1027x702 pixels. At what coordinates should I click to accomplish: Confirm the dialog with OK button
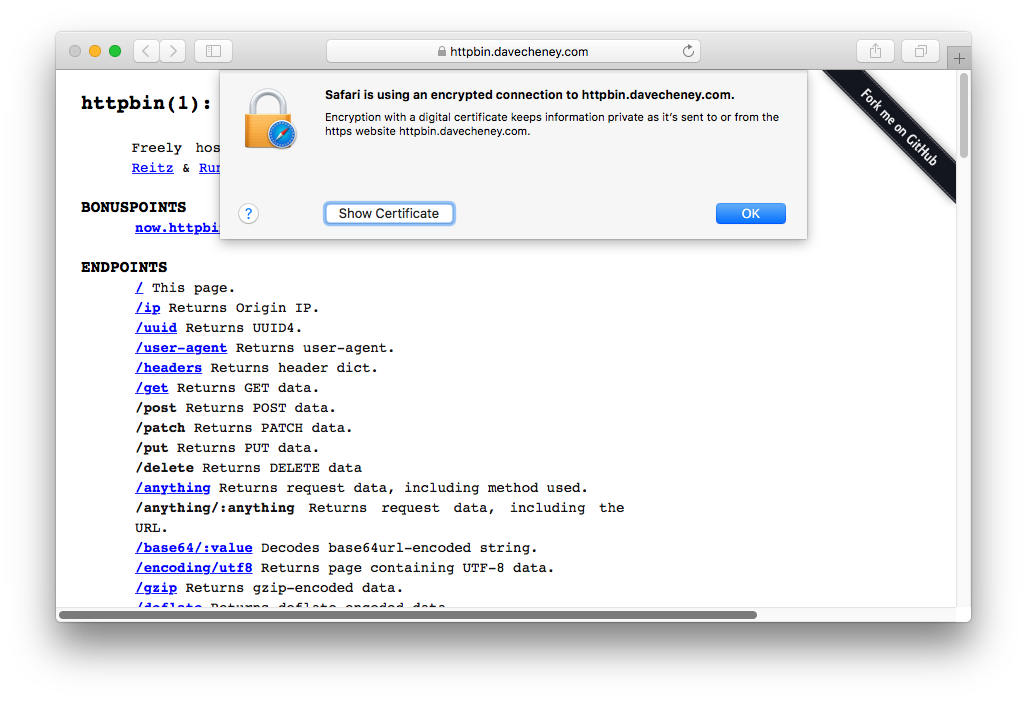point(750,213)
